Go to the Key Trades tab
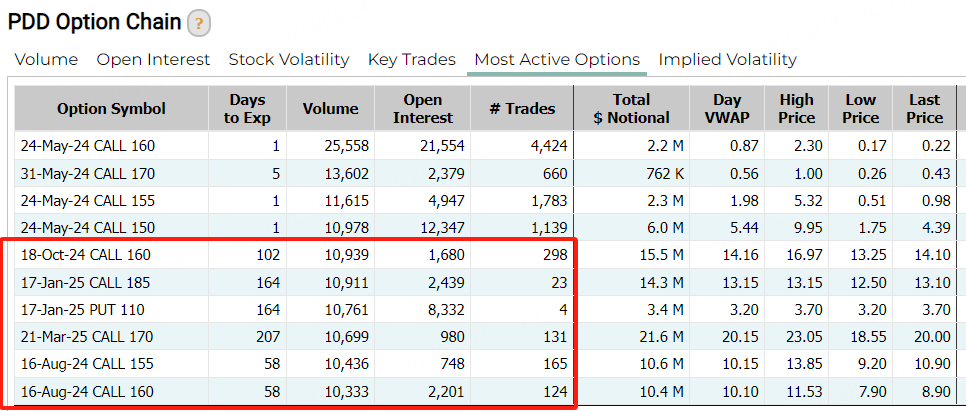The image size is (966, 411). 412,60
